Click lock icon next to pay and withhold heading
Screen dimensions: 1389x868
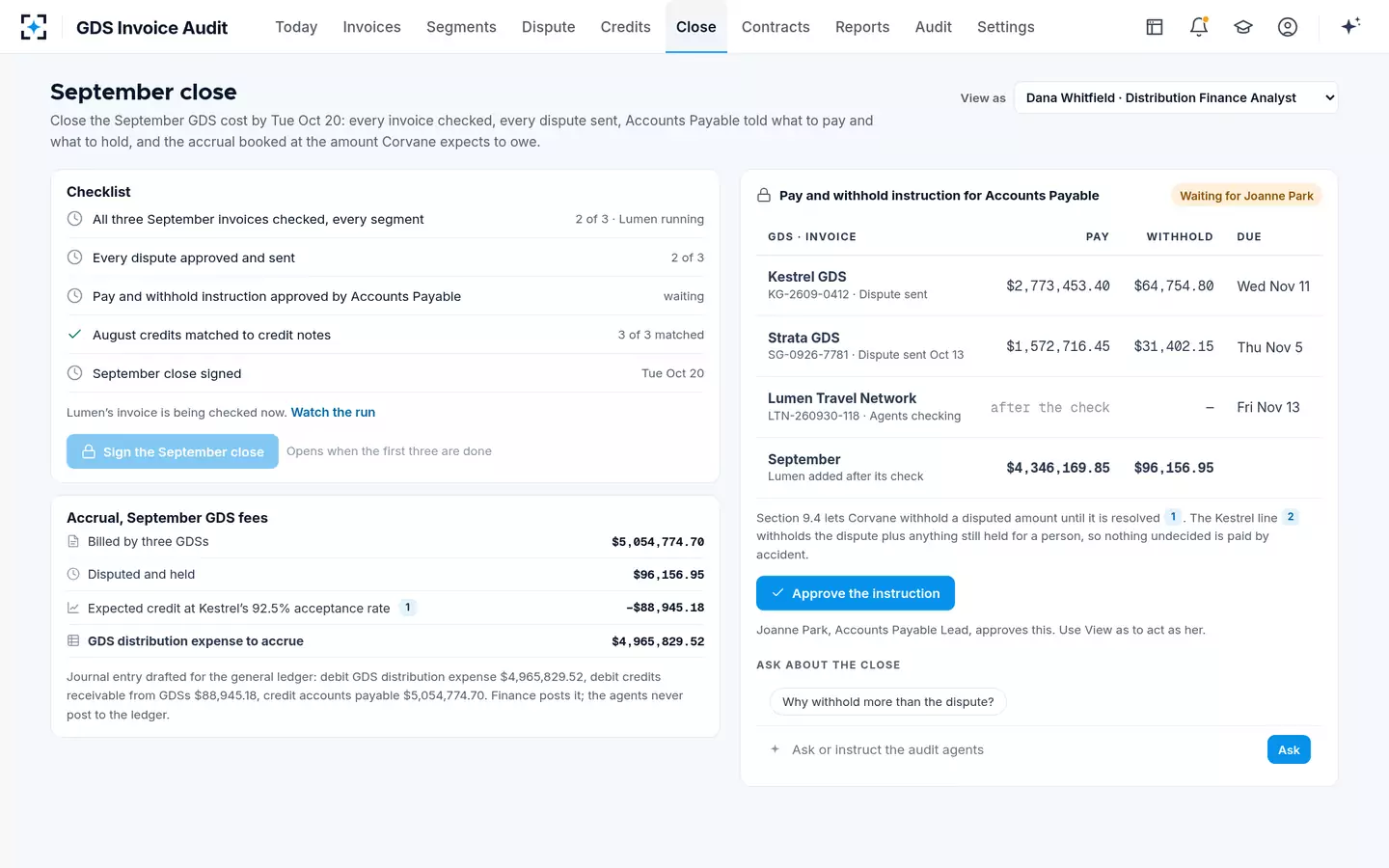click(764, 196)
